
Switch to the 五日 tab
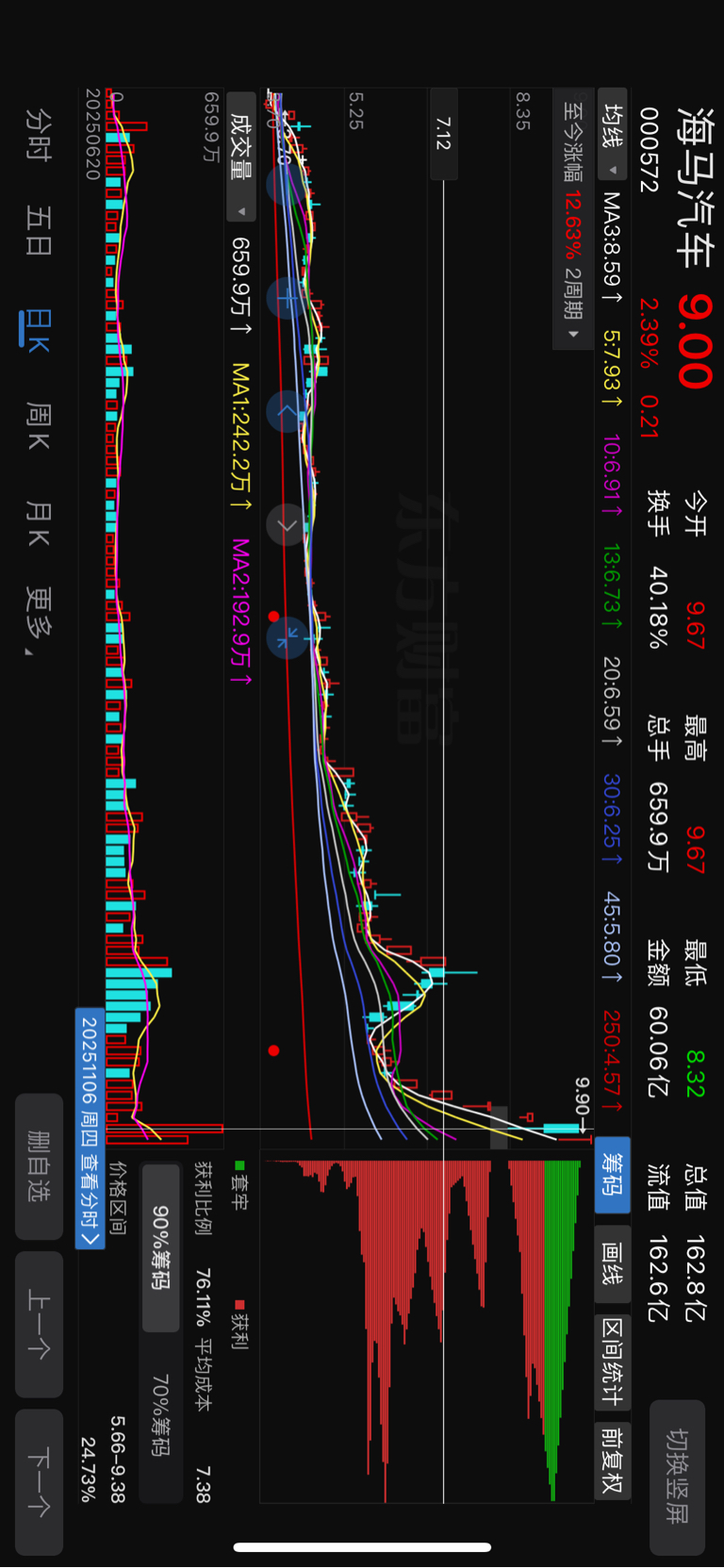(x=38, y=230)
